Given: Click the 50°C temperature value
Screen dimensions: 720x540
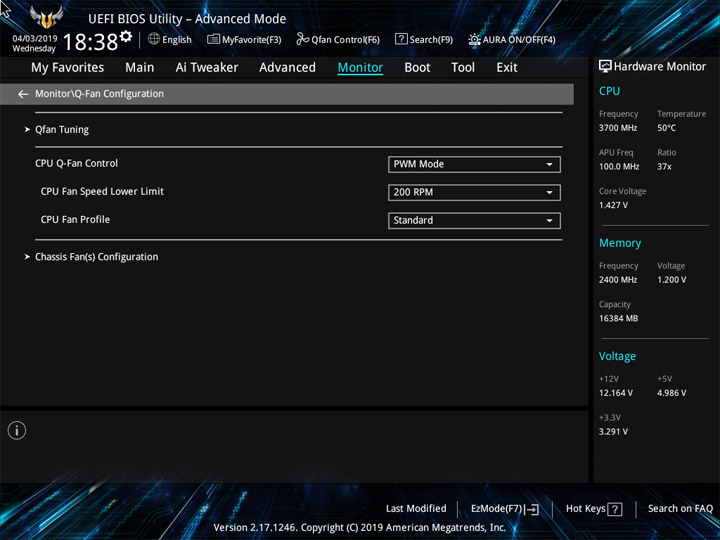Looking at the screenshot, I should [666, 128].
